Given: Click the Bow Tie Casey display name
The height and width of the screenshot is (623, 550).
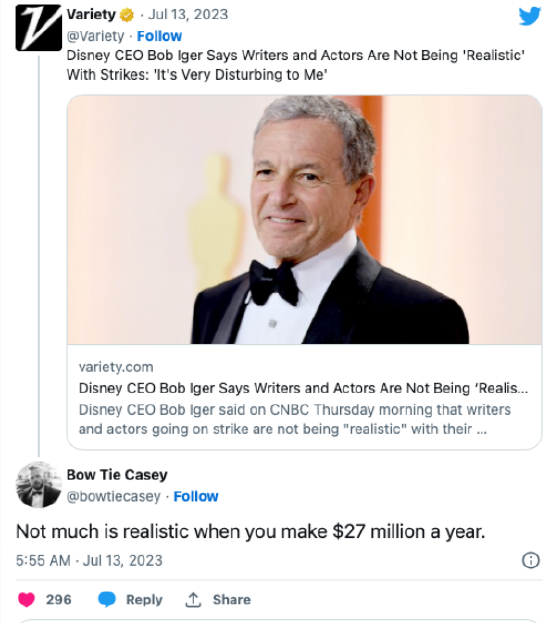Looking at the screenshot, I should pos(117,475).
